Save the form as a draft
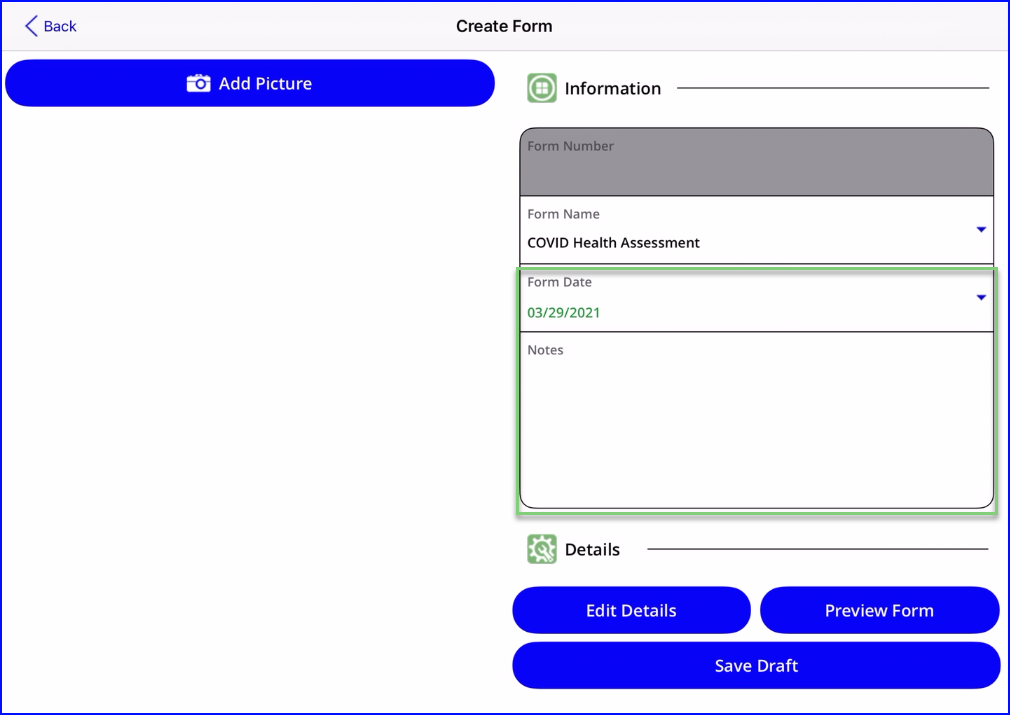This screenshot has width=1010, height=715. click(x=756, y=665)
